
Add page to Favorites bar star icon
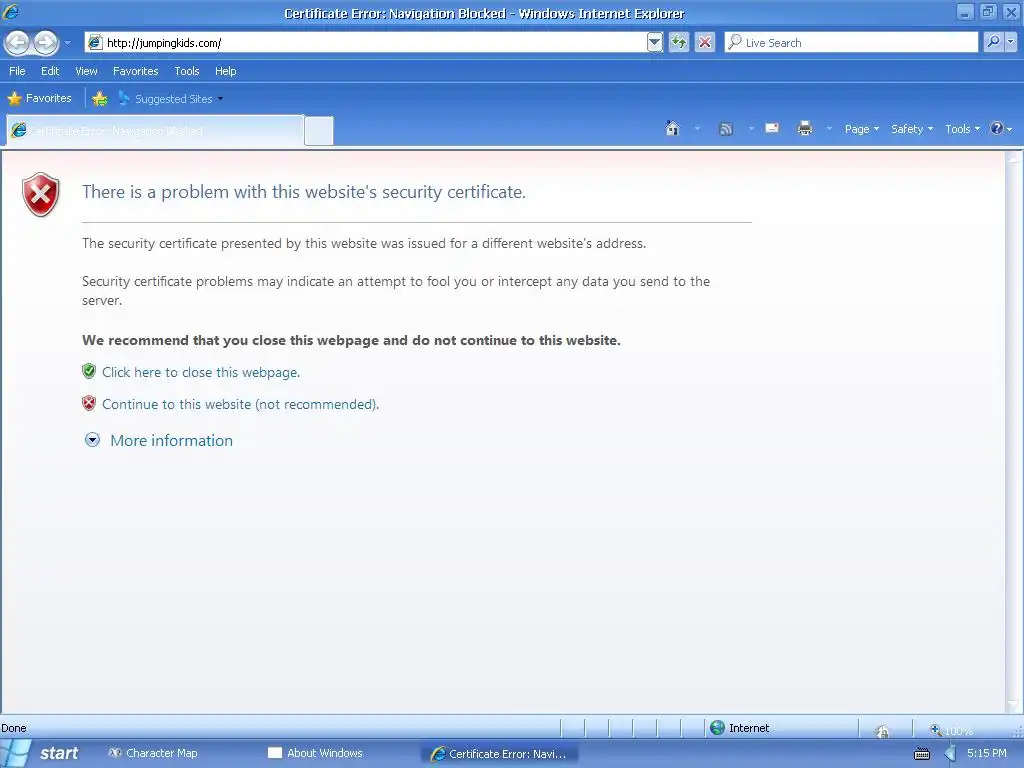[x=99, y=99]
